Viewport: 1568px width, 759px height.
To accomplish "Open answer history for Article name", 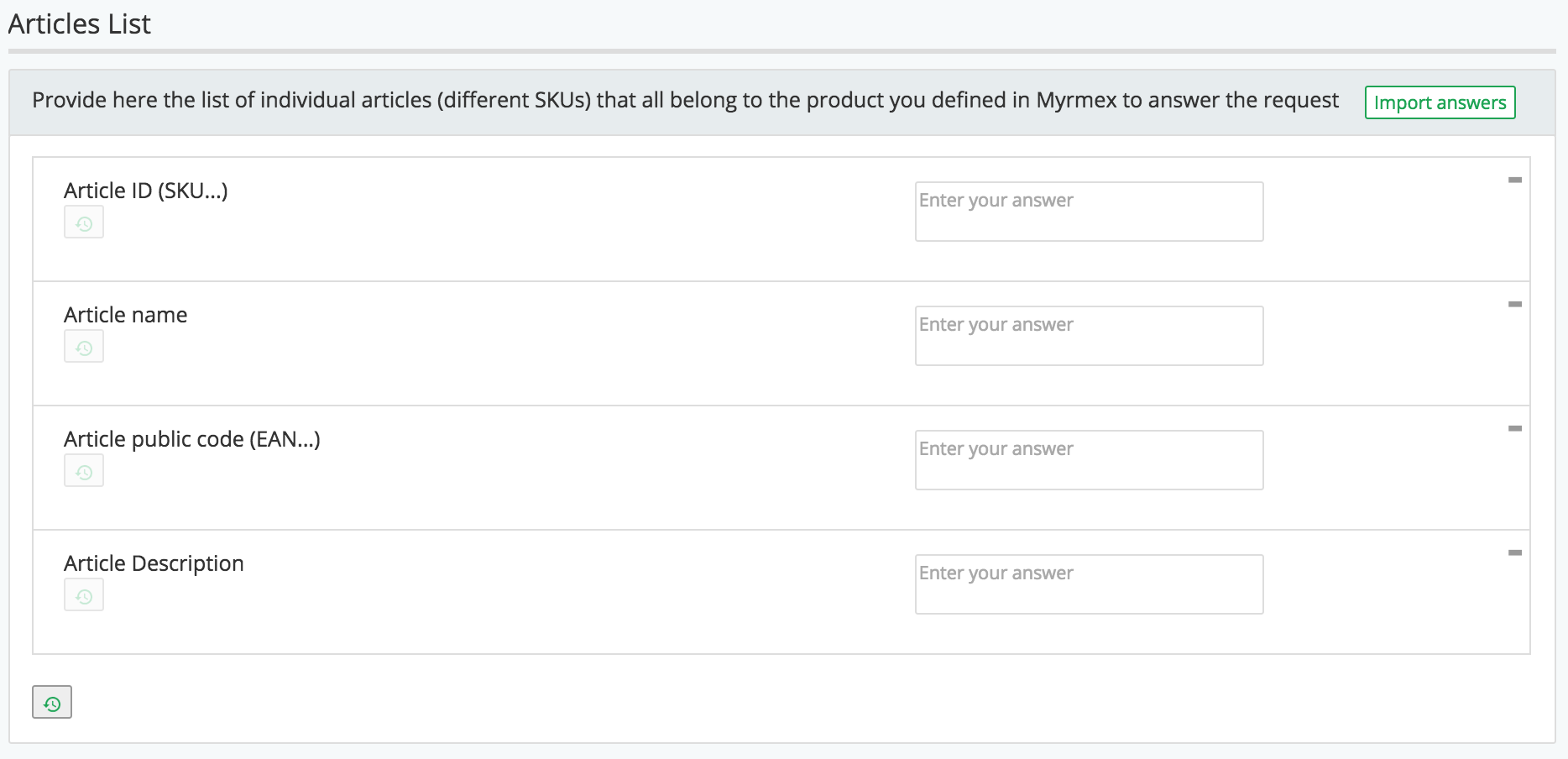I will 84,347.
